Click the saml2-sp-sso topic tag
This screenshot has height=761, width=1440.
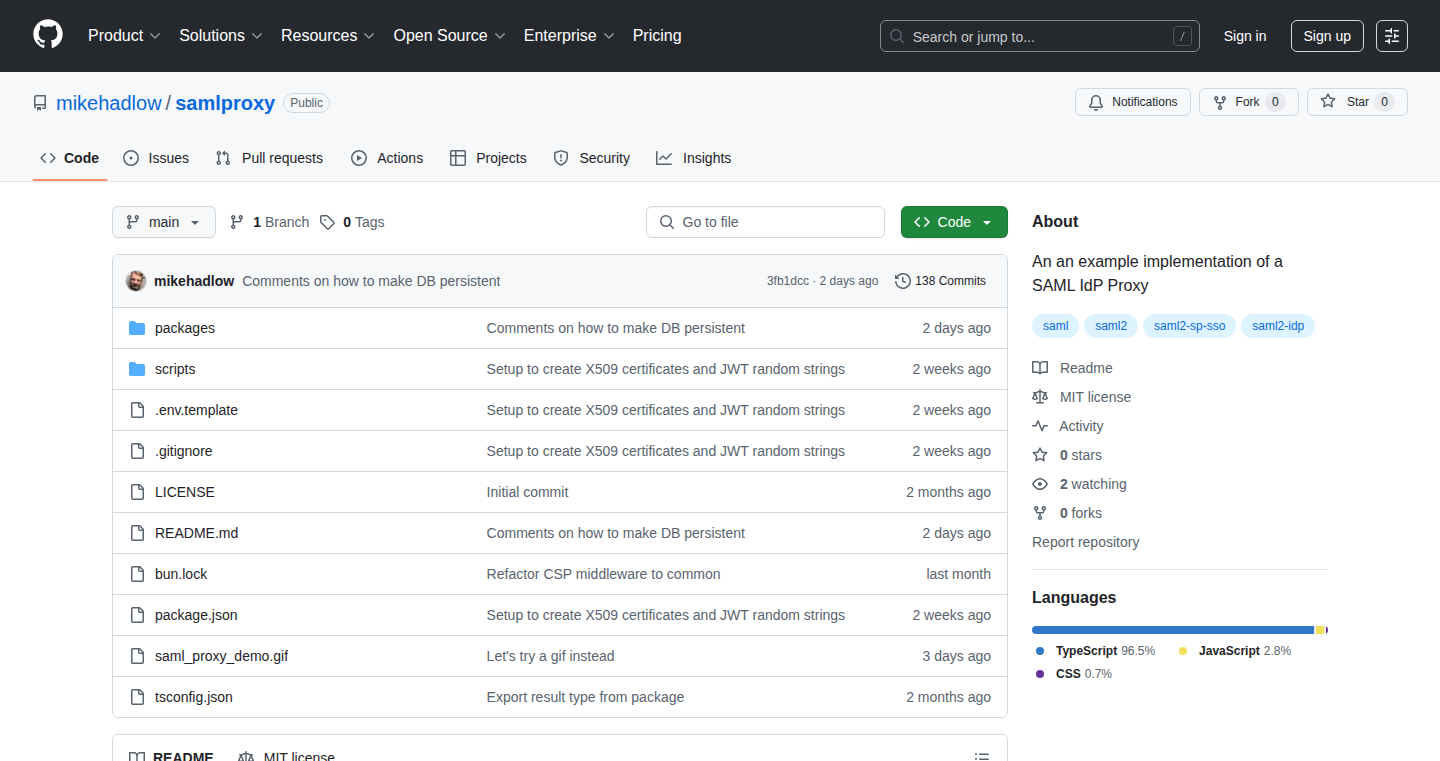[x=1190, y=326]
